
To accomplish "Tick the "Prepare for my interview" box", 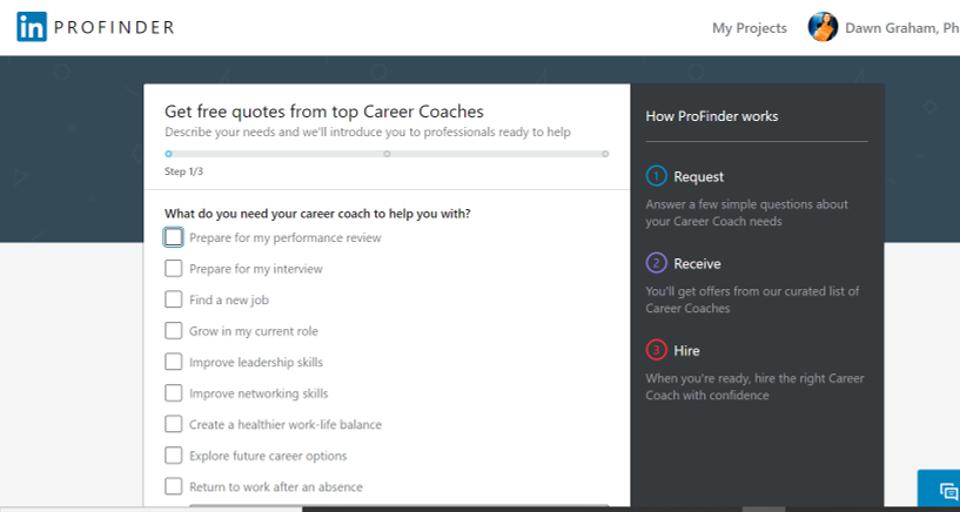I will click(x=174, y=268).
